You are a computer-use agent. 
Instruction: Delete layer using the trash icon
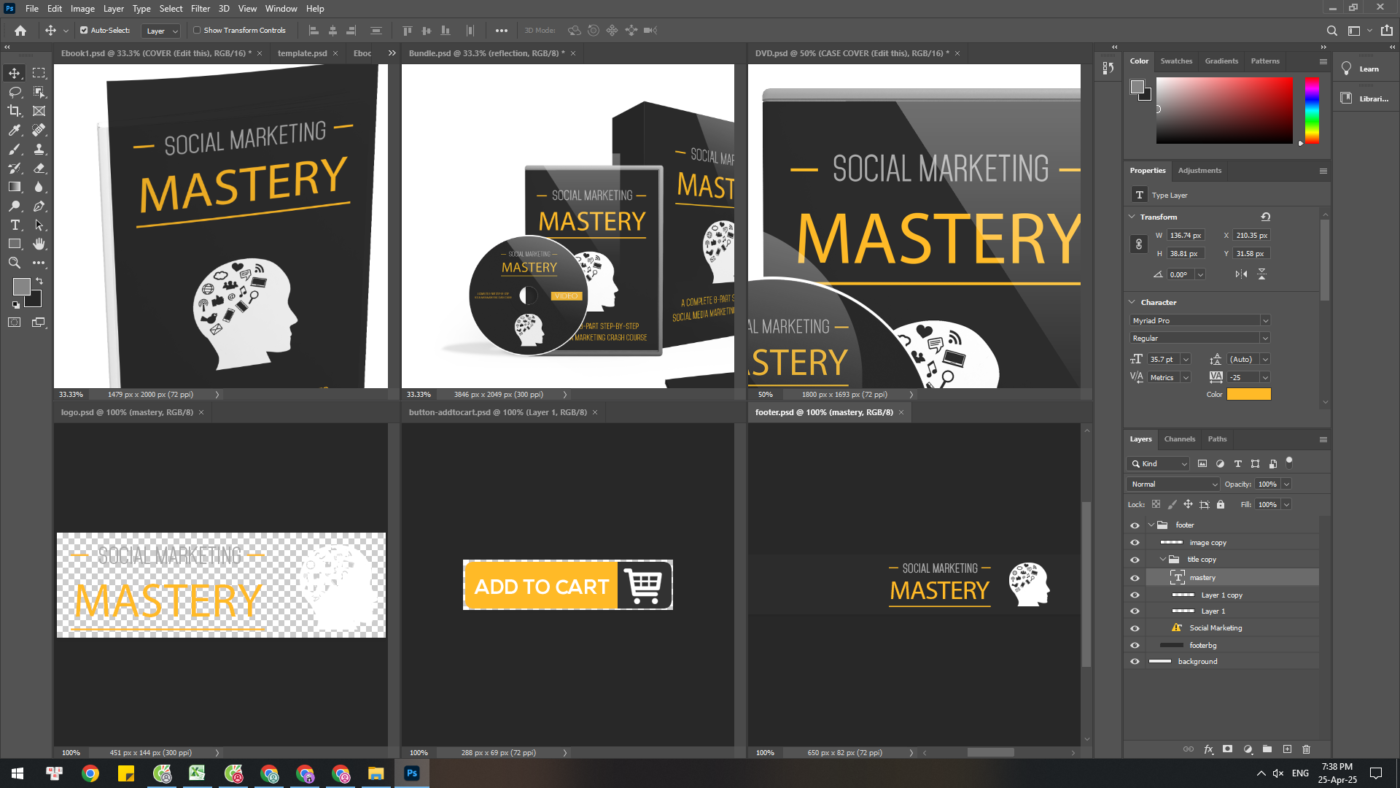coord(1306,749)
